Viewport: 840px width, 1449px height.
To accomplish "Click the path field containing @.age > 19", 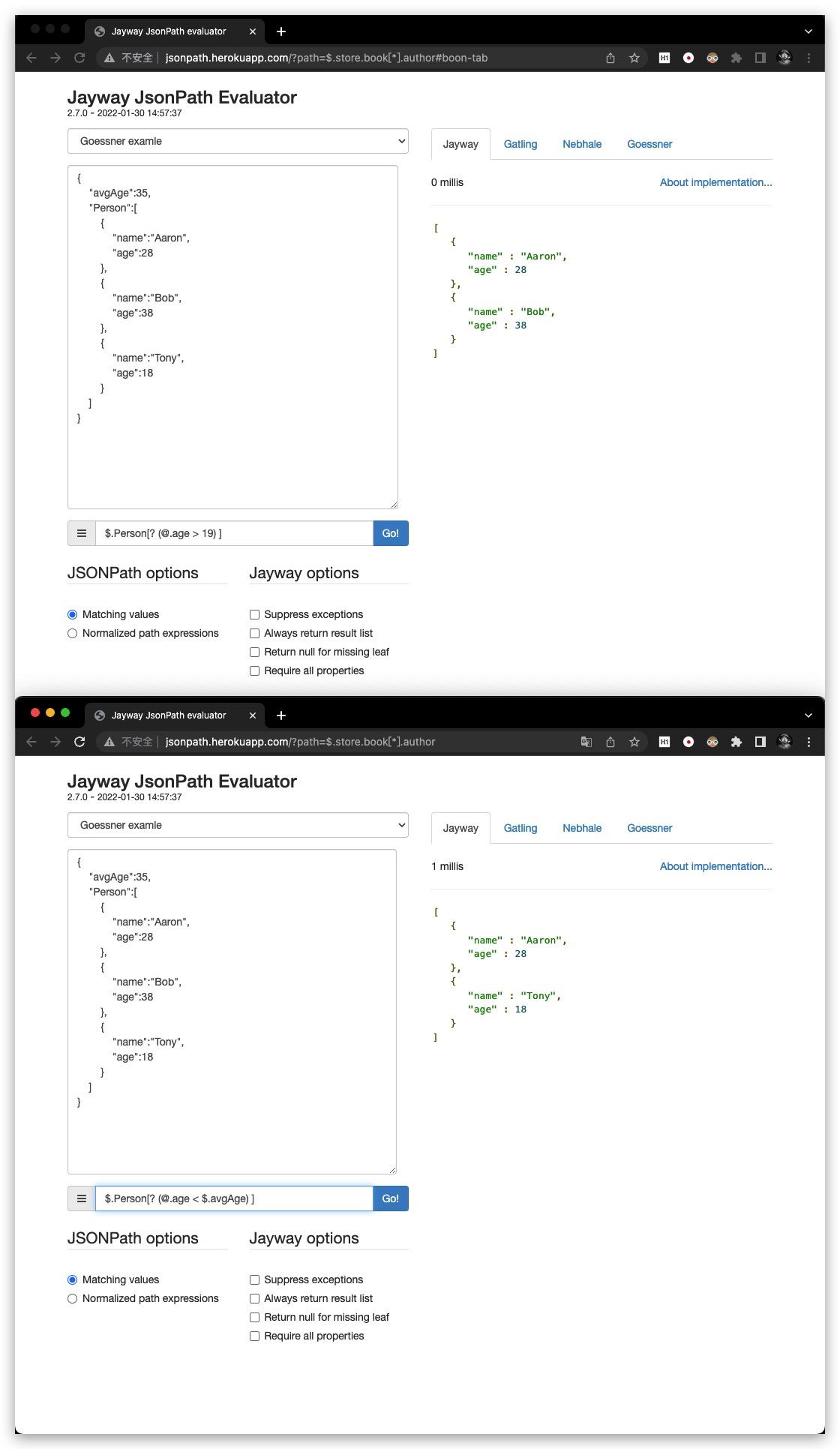I will tap(234, 533).
